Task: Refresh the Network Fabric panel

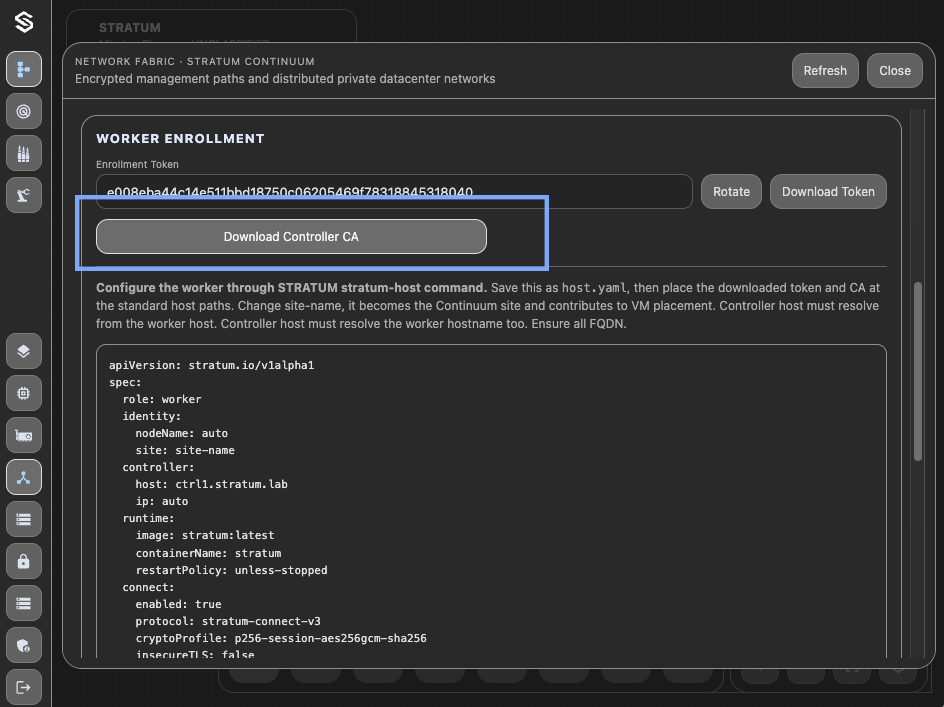Action: point(825,70)
